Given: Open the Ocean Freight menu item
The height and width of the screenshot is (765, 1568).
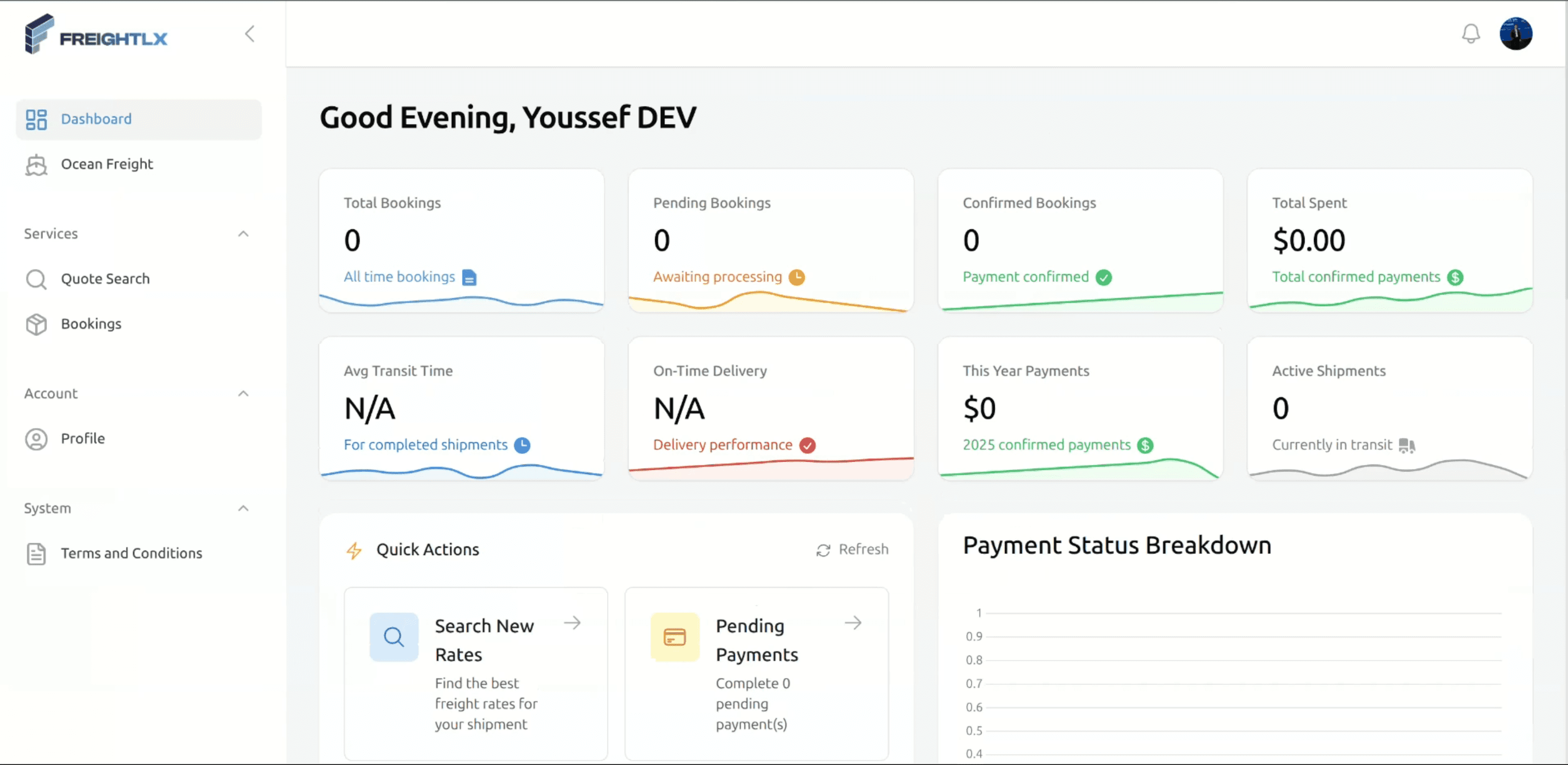Looking at the screenshot, I should [x=107, y=164].
